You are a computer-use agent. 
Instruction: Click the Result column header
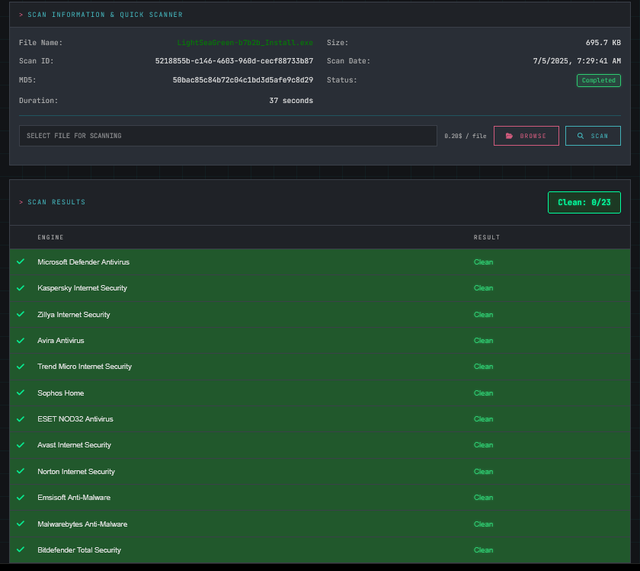(x=487, y=237)
